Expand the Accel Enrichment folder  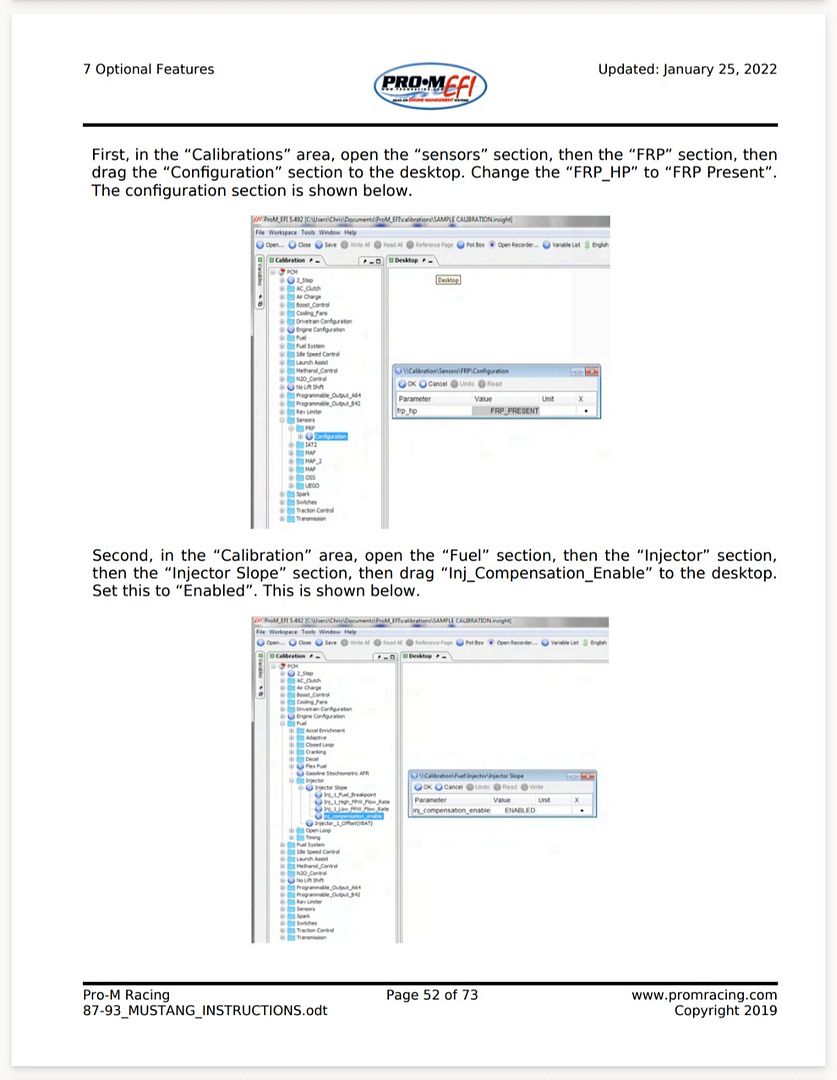(291, 730)
